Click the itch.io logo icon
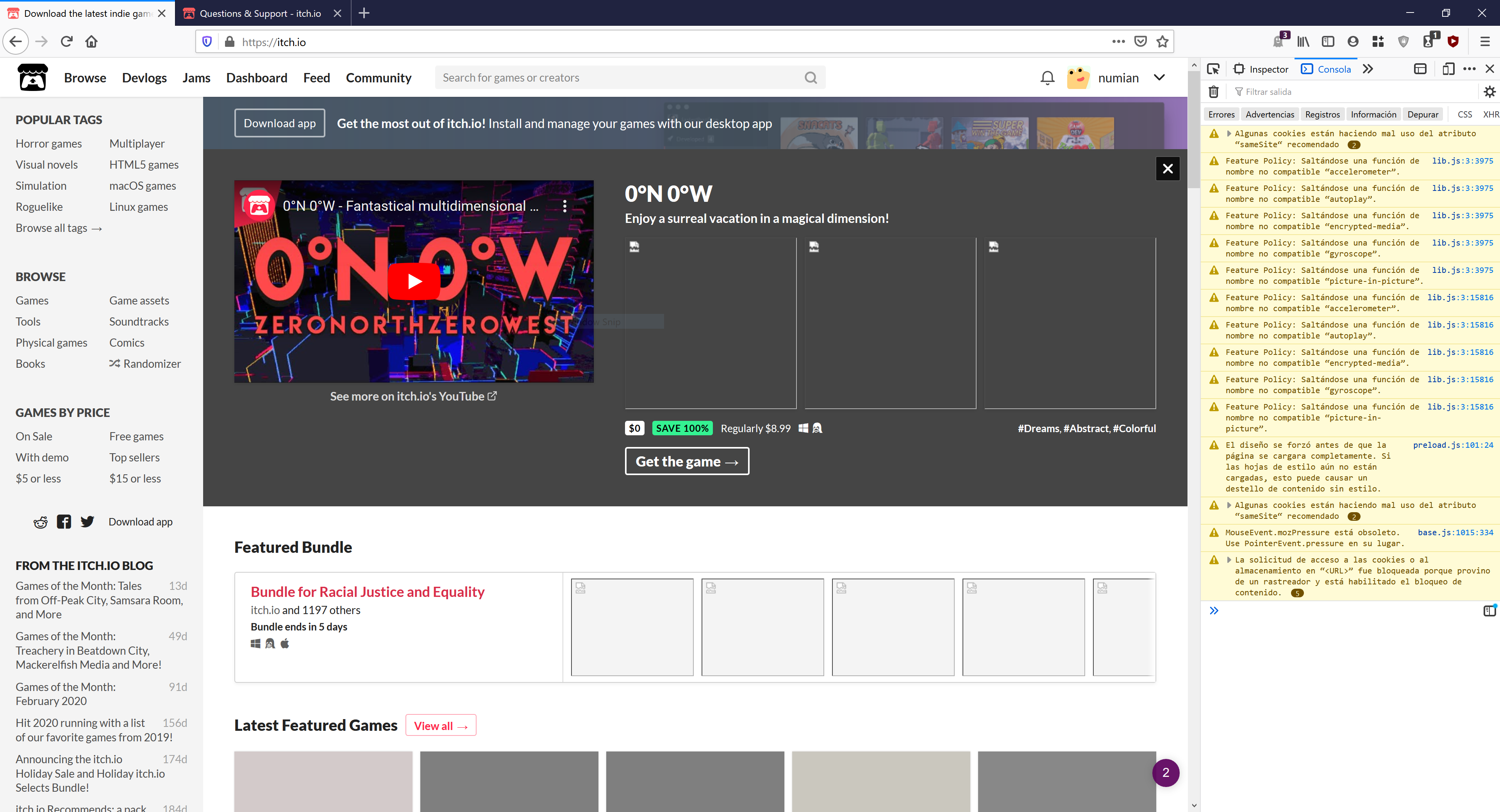1500x812 pixels. [x=32, y=77]
